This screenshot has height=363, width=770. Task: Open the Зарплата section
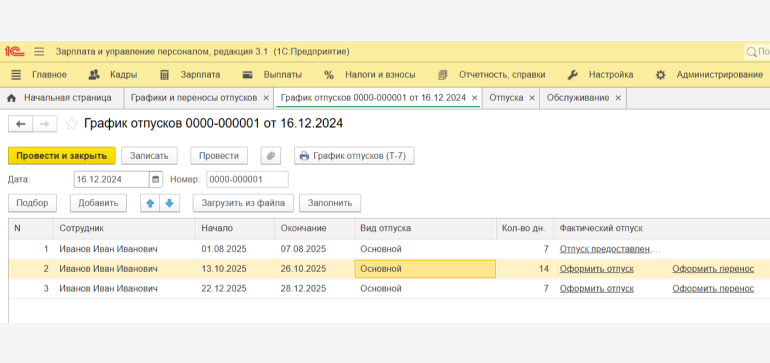point(200,75)
